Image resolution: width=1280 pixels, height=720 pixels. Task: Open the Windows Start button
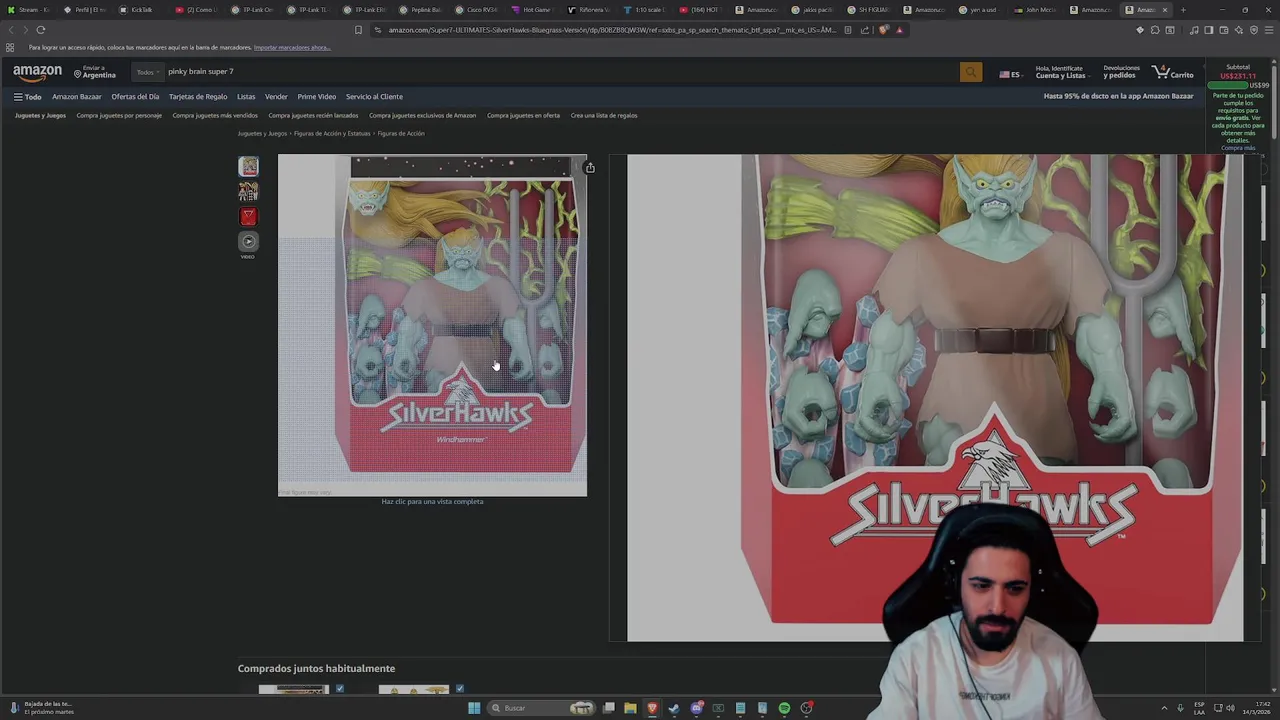[474, 708]
